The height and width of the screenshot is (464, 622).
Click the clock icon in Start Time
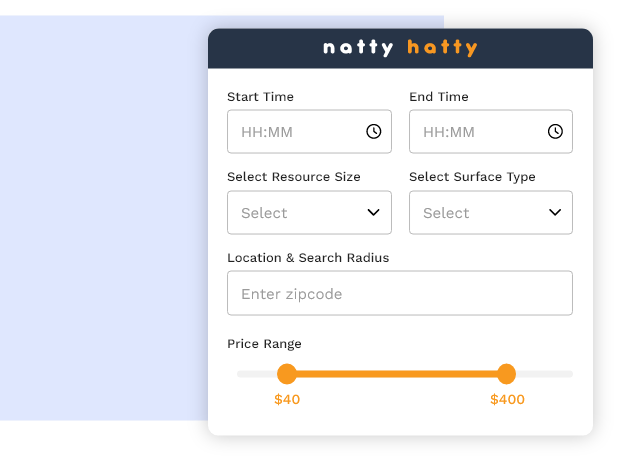click(x=373, y=131)
